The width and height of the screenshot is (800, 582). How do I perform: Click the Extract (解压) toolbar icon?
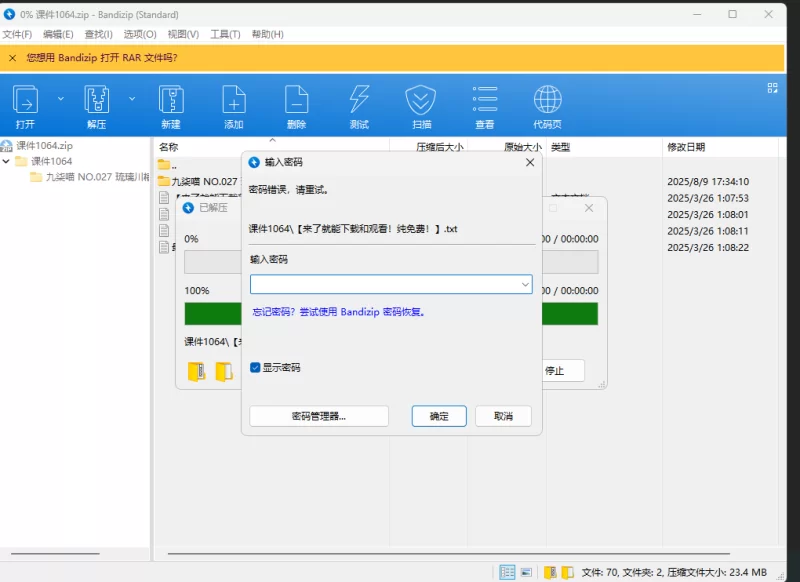[96, 106]
